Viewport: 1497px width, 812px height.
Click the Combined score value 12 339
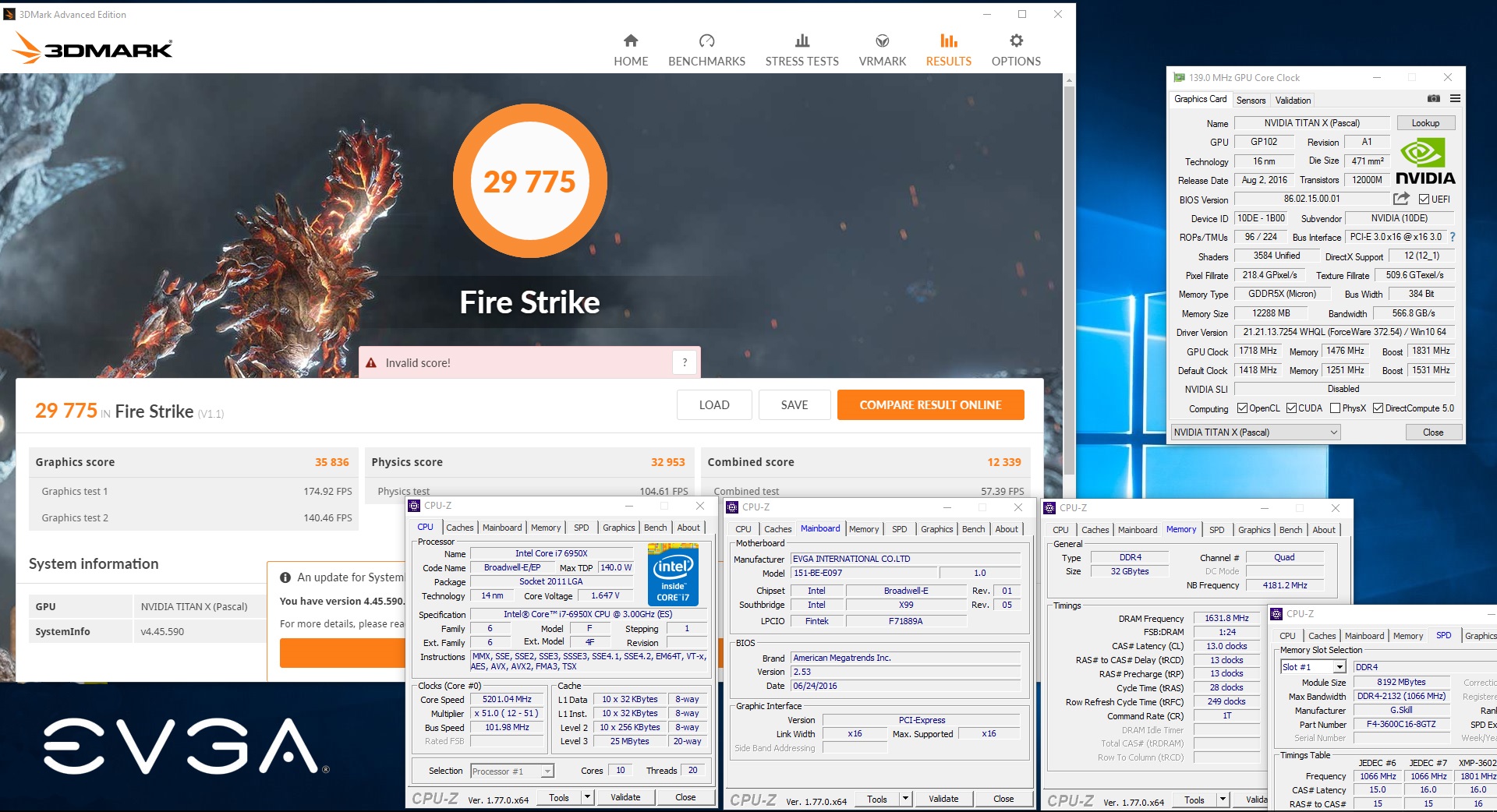1003,462
